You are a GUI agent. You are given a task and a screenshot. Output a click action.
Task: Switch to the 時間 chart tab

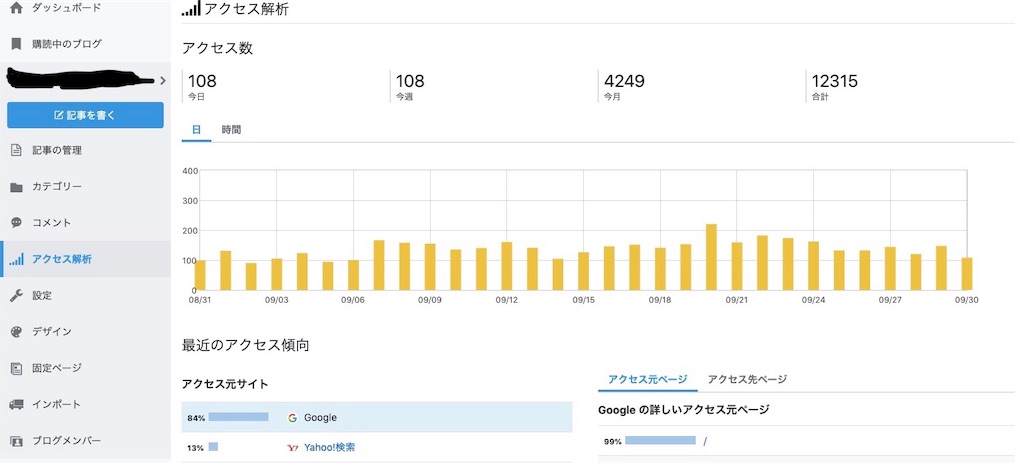231,130
